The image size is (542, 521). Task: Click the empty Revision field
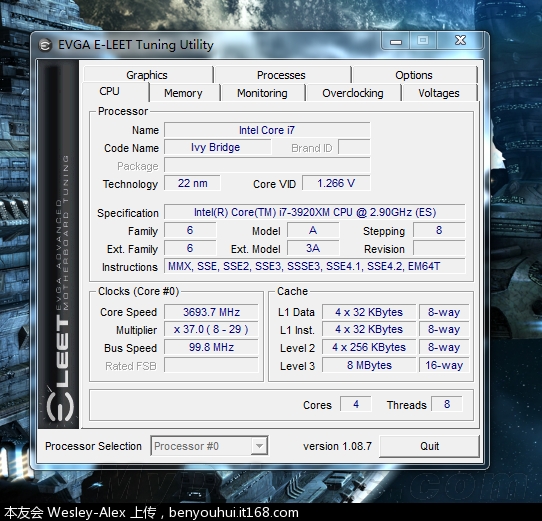click(439, 248)
